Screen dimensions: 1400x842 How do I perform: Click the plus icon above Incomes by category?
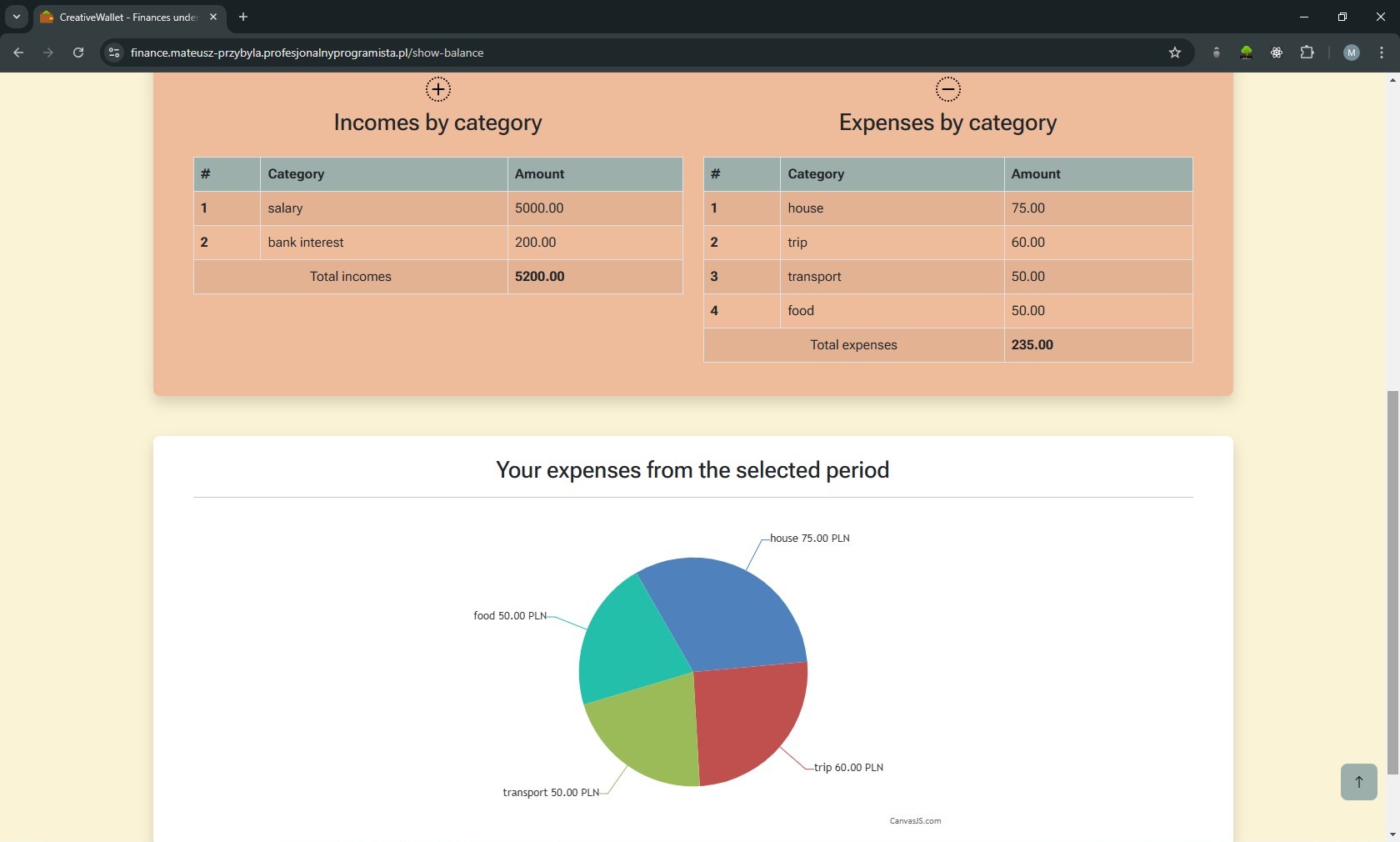437,89
